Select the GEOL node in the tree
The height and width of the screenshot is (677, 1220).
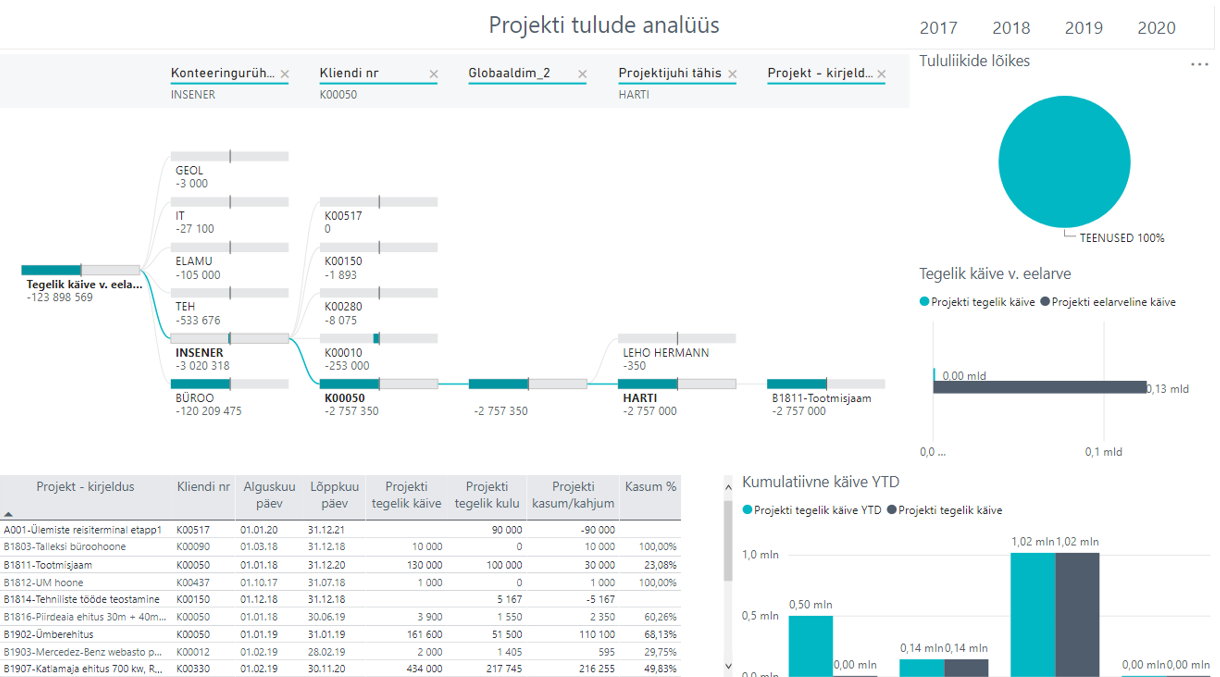(x=230, y=171)
